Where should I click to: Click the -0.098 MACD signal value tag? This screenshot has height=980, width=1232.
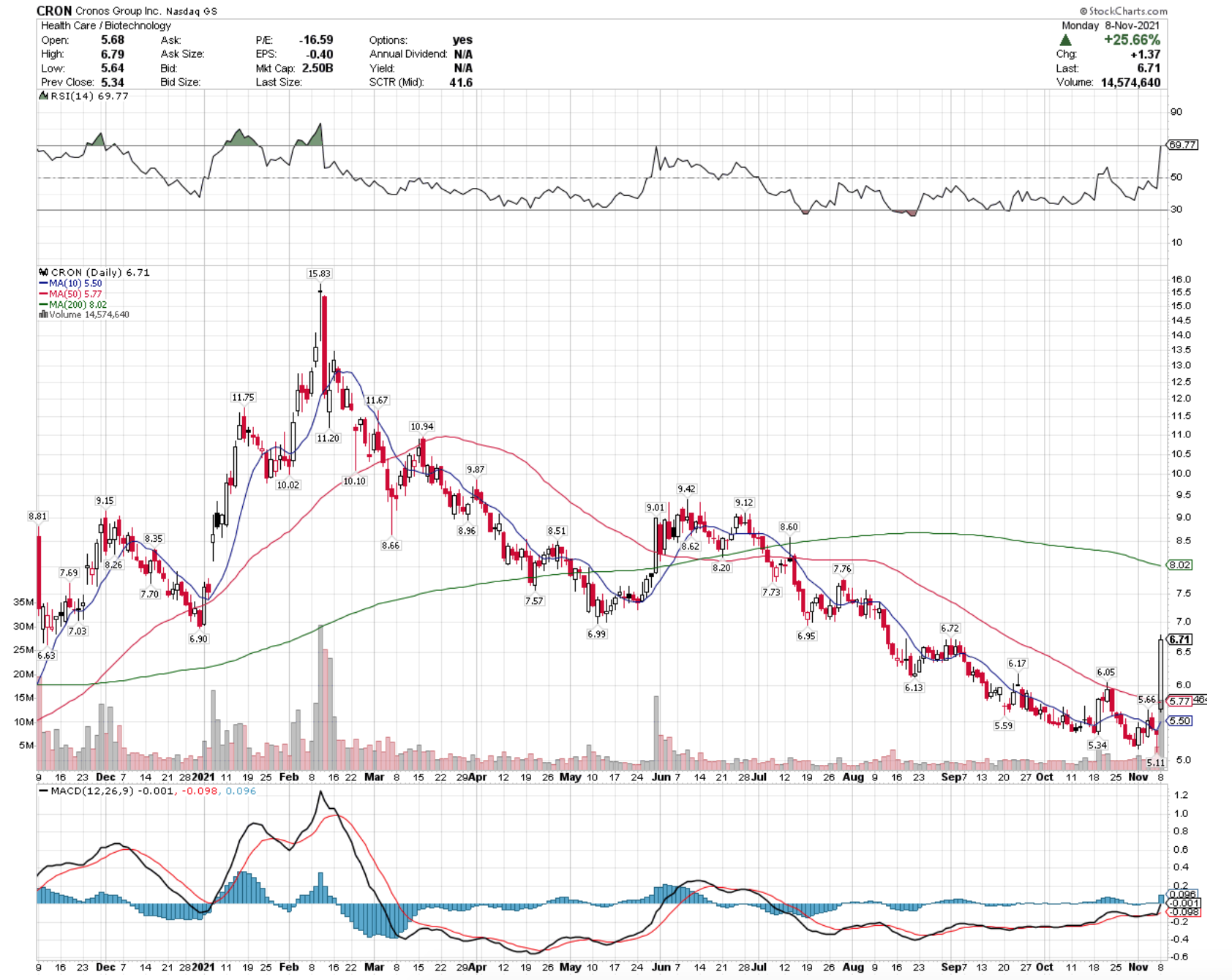click(1183, 912)
